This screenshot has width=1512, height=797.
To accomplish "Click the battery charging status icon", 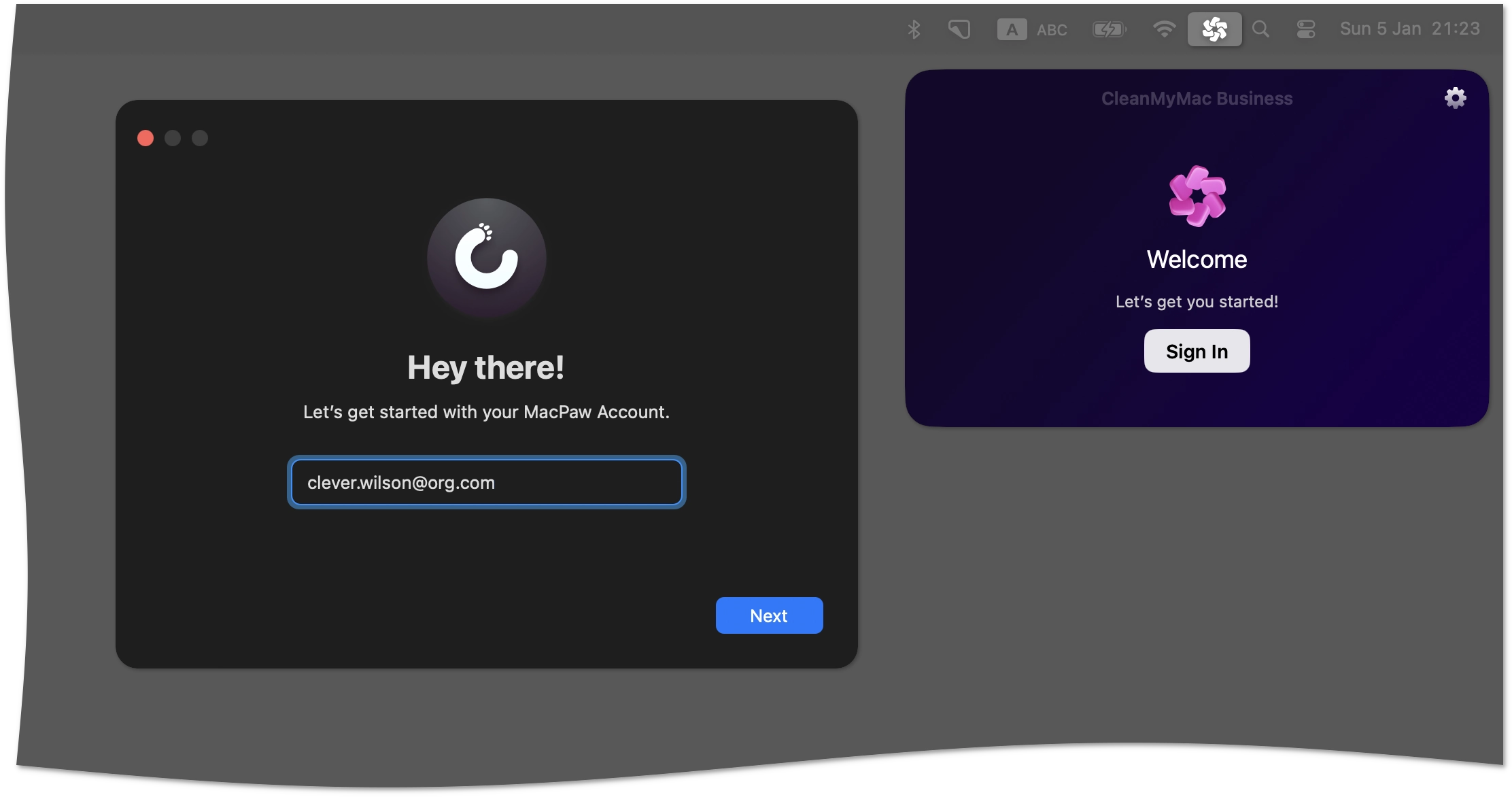I will (1110, 29).
